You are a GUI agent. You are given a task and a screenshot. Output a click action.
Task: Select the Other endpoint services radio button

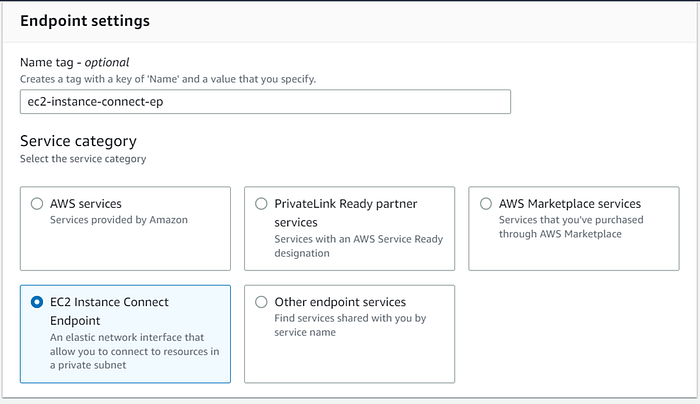[x=261, y=302]
